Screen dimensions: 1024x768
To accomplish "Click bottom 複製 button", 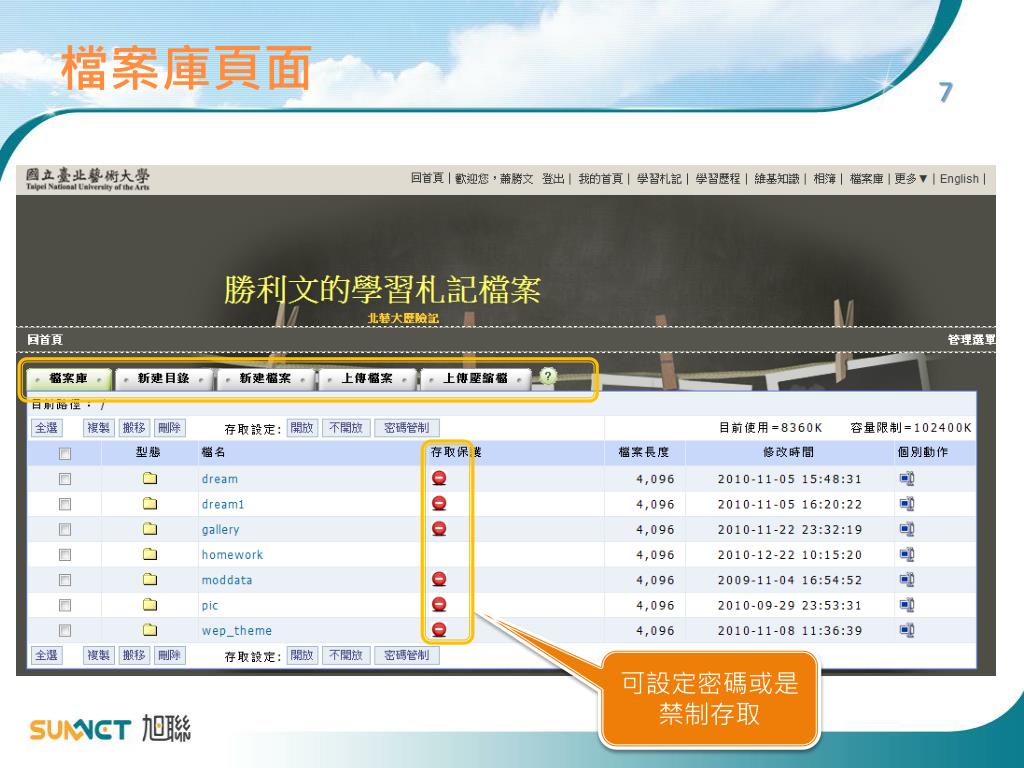I will point(99,655).
